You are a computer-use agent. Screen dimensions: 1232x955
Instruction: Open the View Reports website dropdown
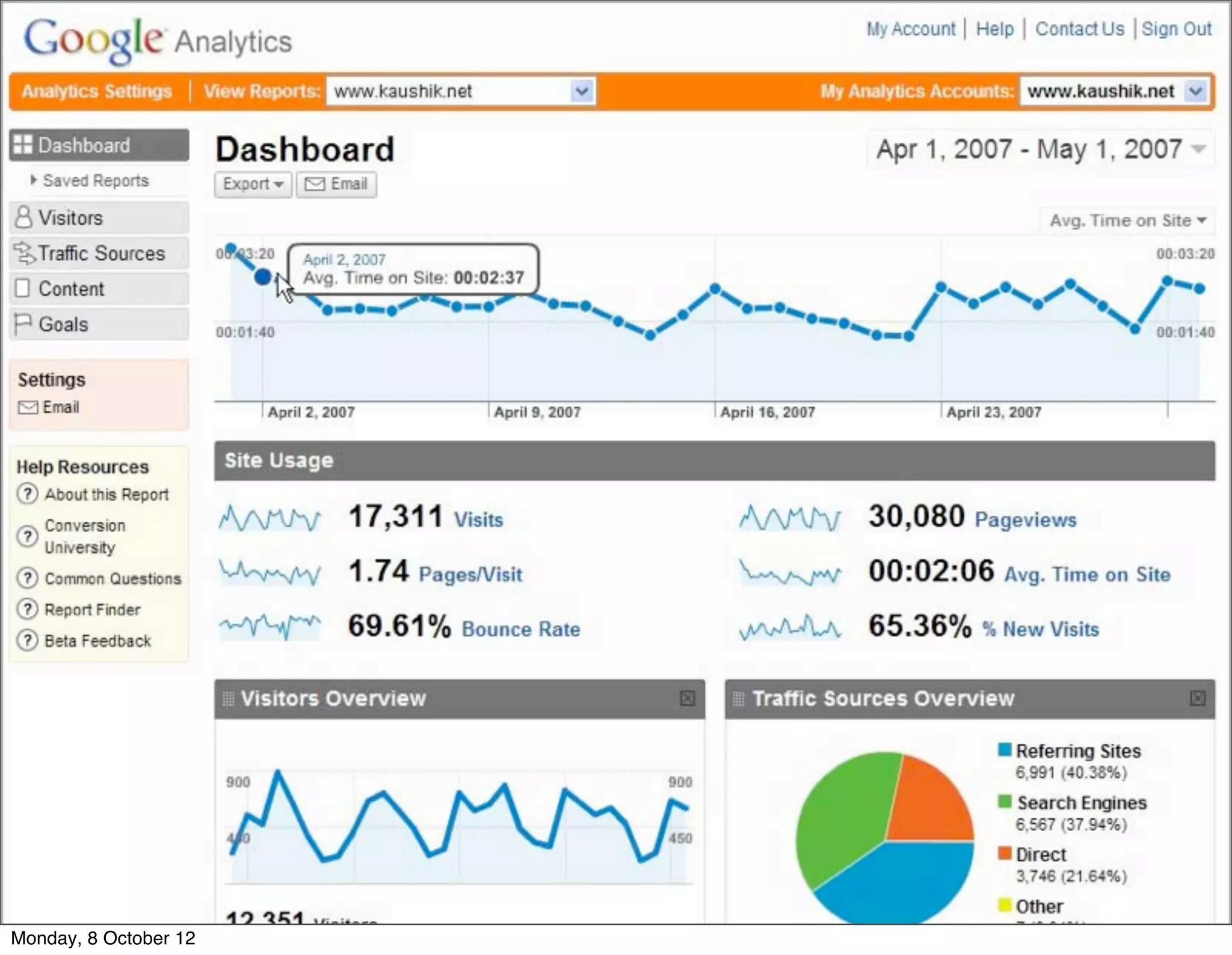tap(581, 91)
